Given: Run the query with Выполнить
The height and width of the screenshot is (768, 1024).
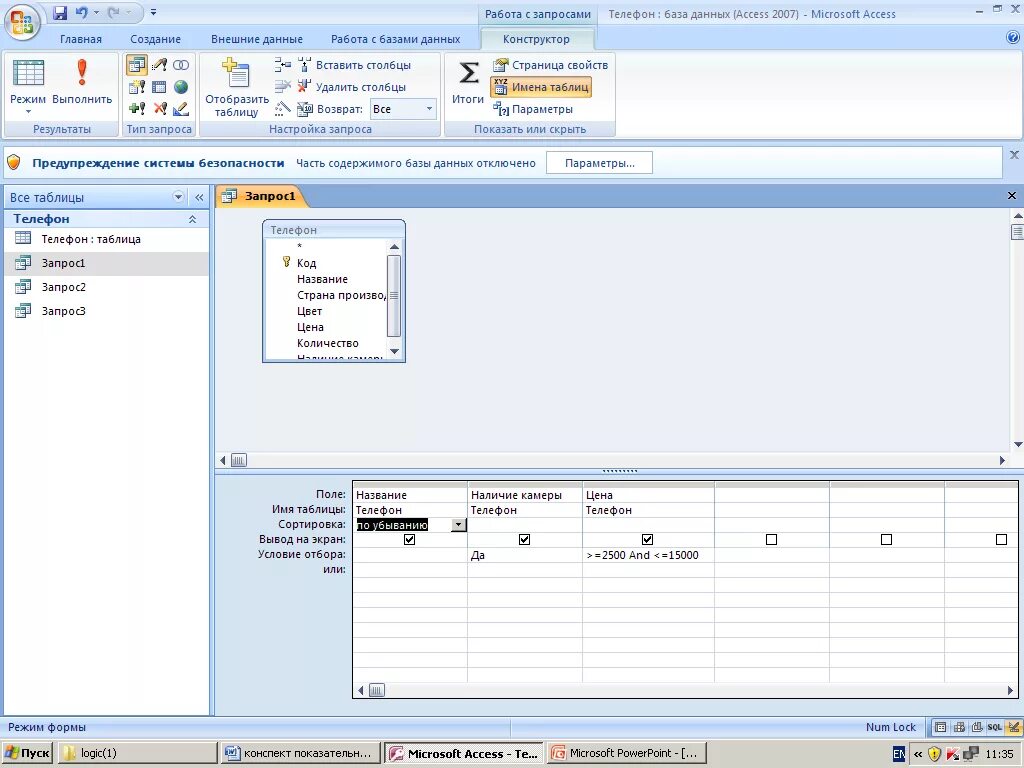Looking at the screenshot, I should click(82, 82).
